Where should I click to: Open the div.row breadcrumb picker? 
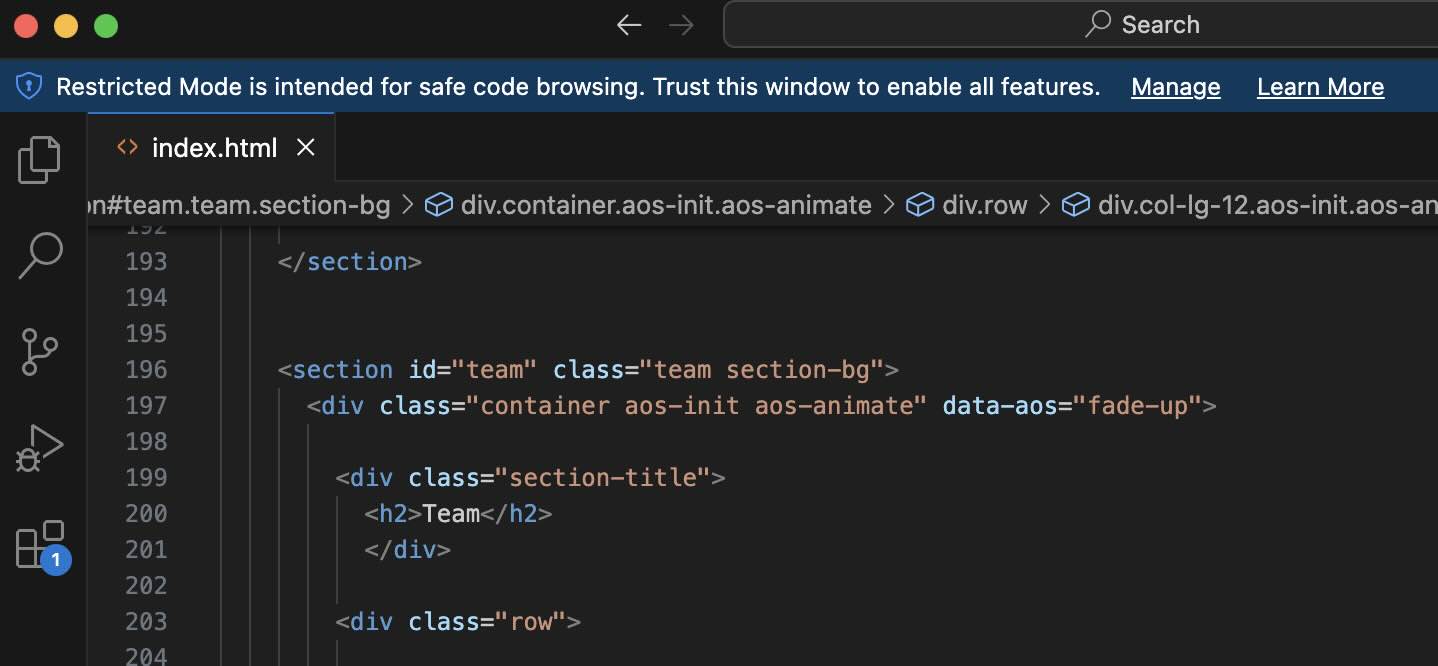coord(984,205)
